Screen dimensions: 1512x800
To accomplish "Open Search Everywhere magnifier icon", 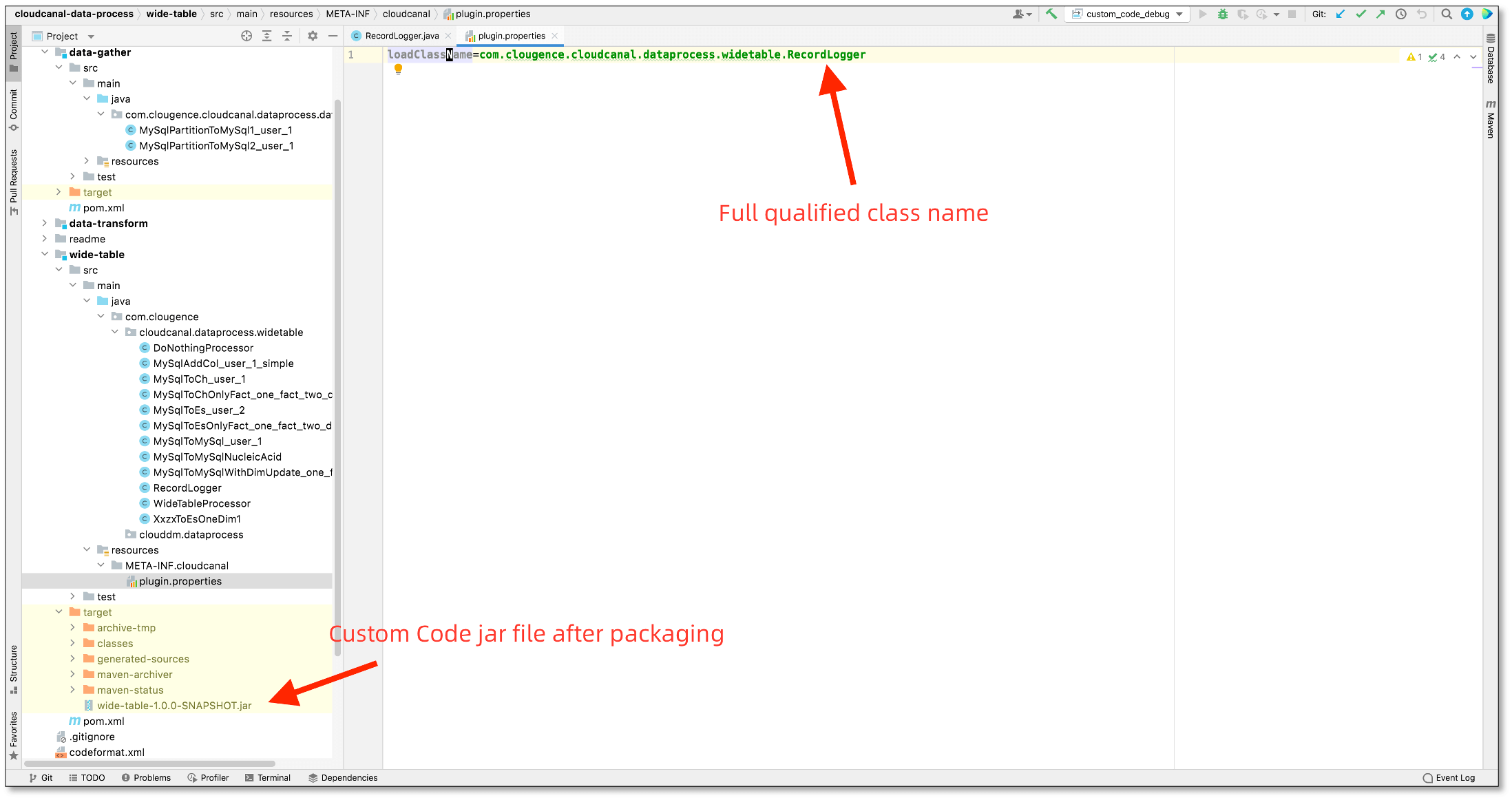I will click(x=1447, y=14).
